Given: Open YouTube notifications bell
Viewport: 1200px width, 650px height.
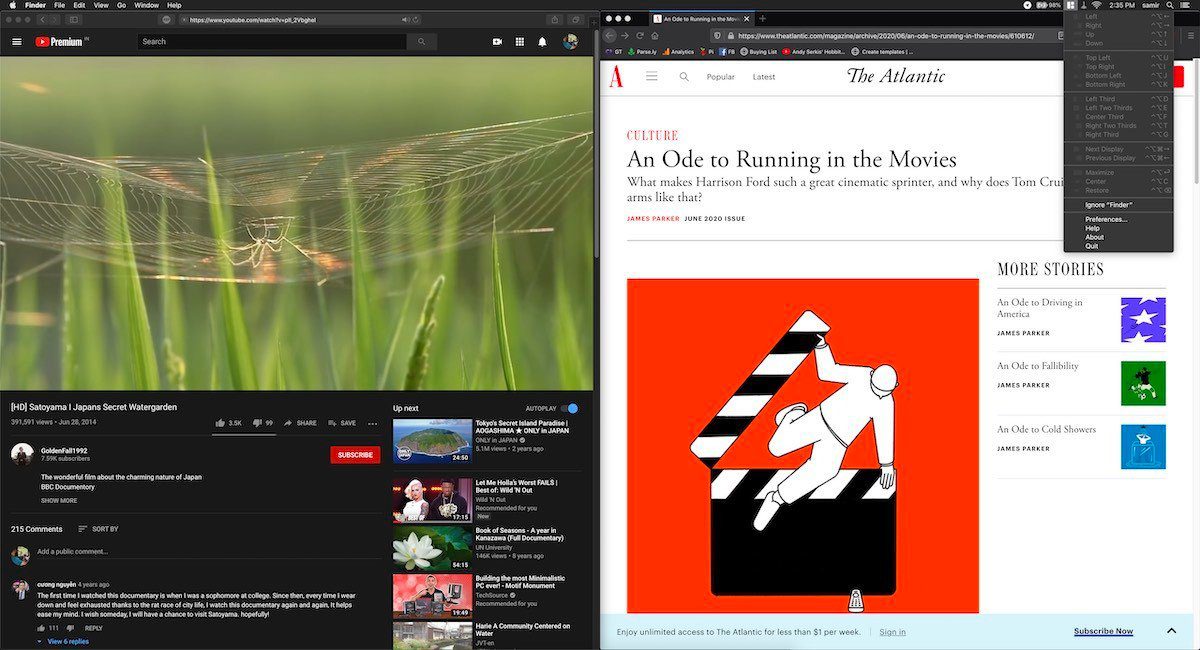Looking at the screenshot, I should coord(543,42).
